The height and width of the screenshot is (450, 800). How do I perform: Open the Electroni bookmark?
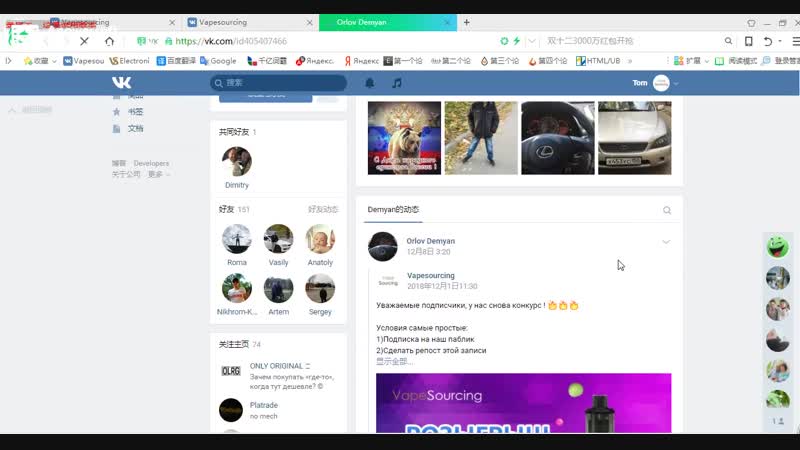click(x=129, y=61)
